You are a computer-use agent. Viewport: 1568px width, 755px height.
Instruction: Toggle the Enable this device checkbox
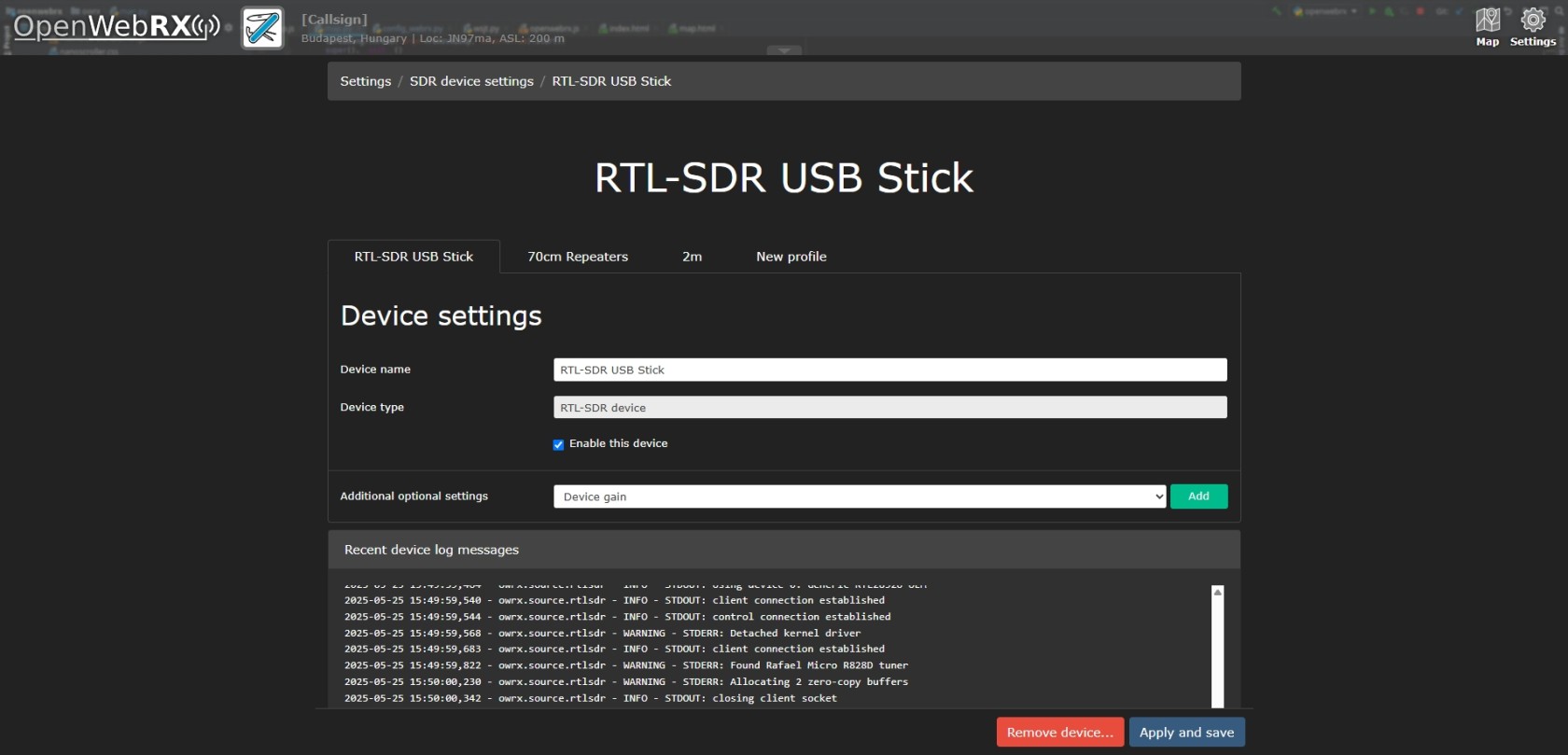point(558,444)
